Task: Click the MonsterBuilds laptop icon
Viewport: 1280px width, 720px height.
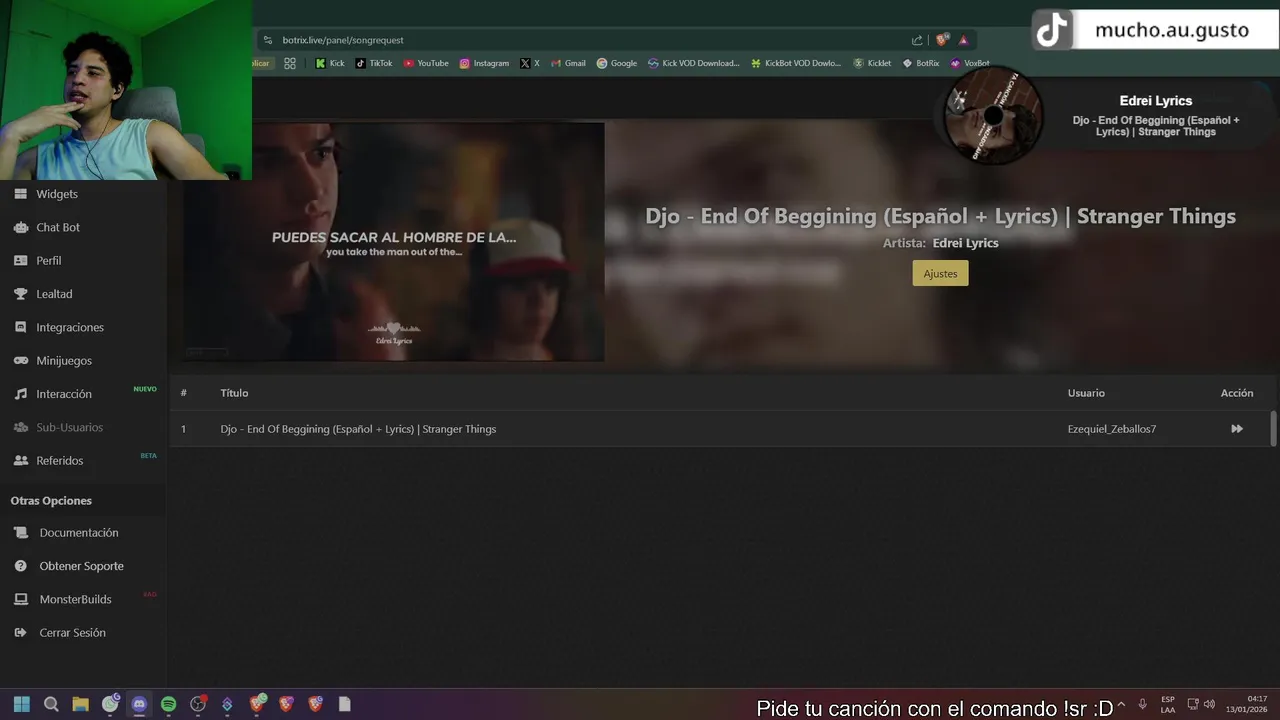Action: (20, 599)
